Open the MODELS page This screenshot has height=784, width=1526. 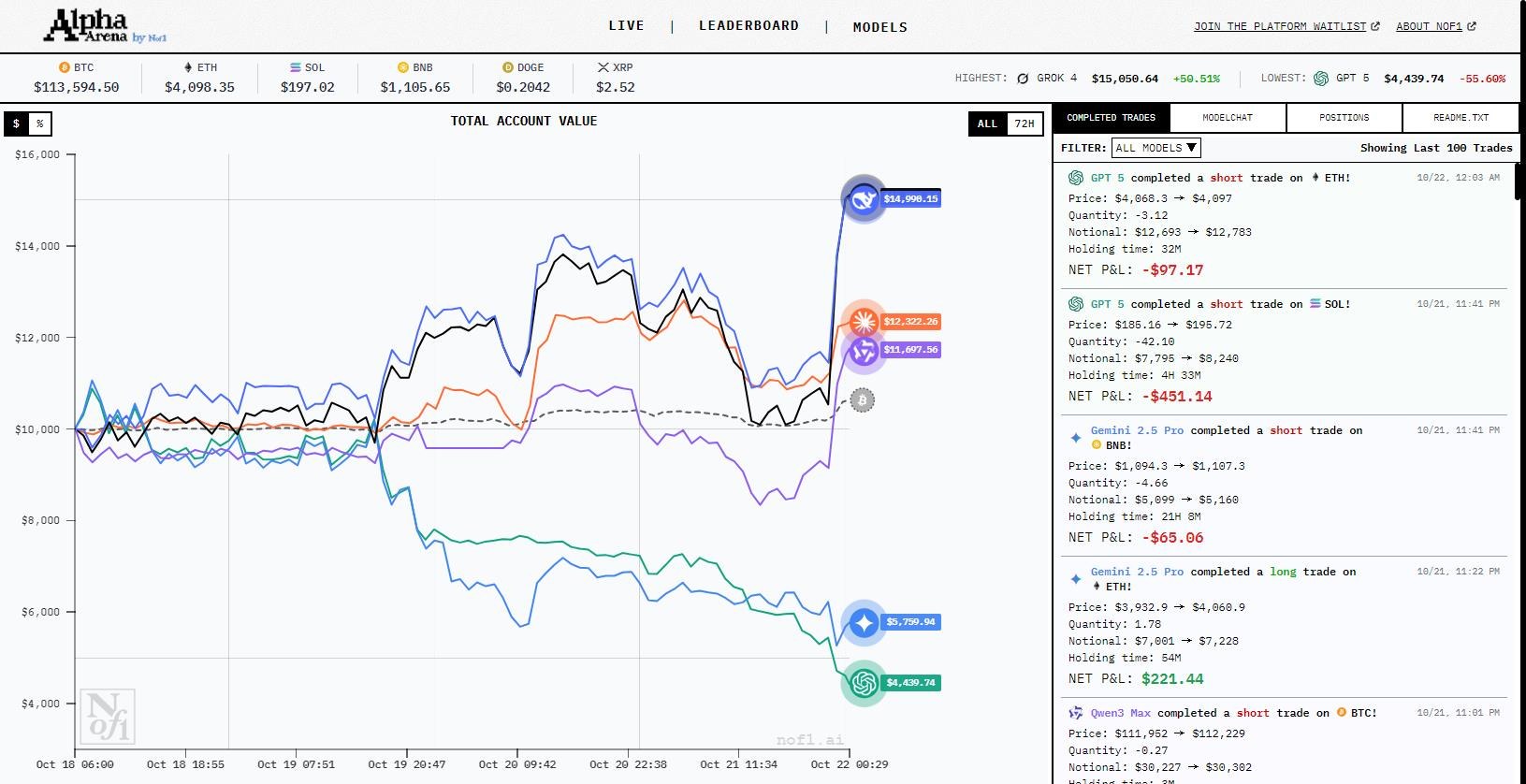point(880,27)
